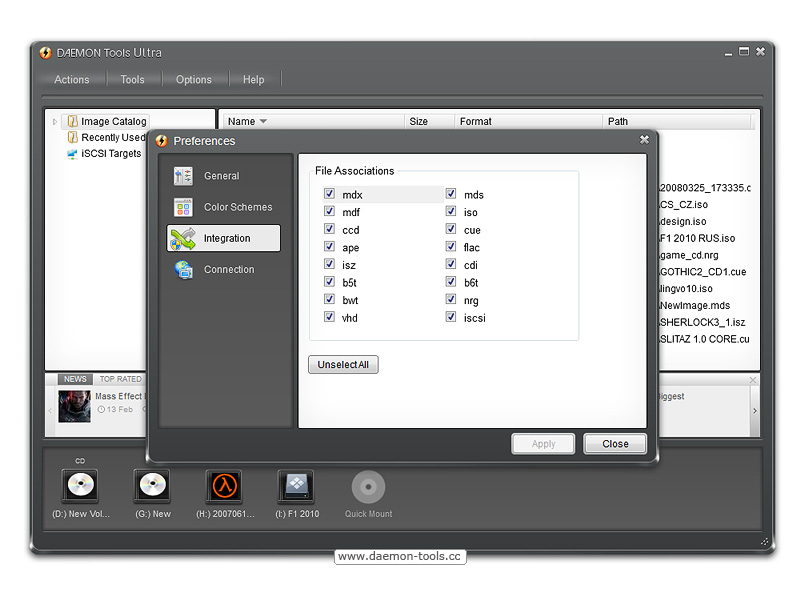This screenshot has height=600, width=800.
Task: Switch to the TOP RATED tab
Action: 120,379
